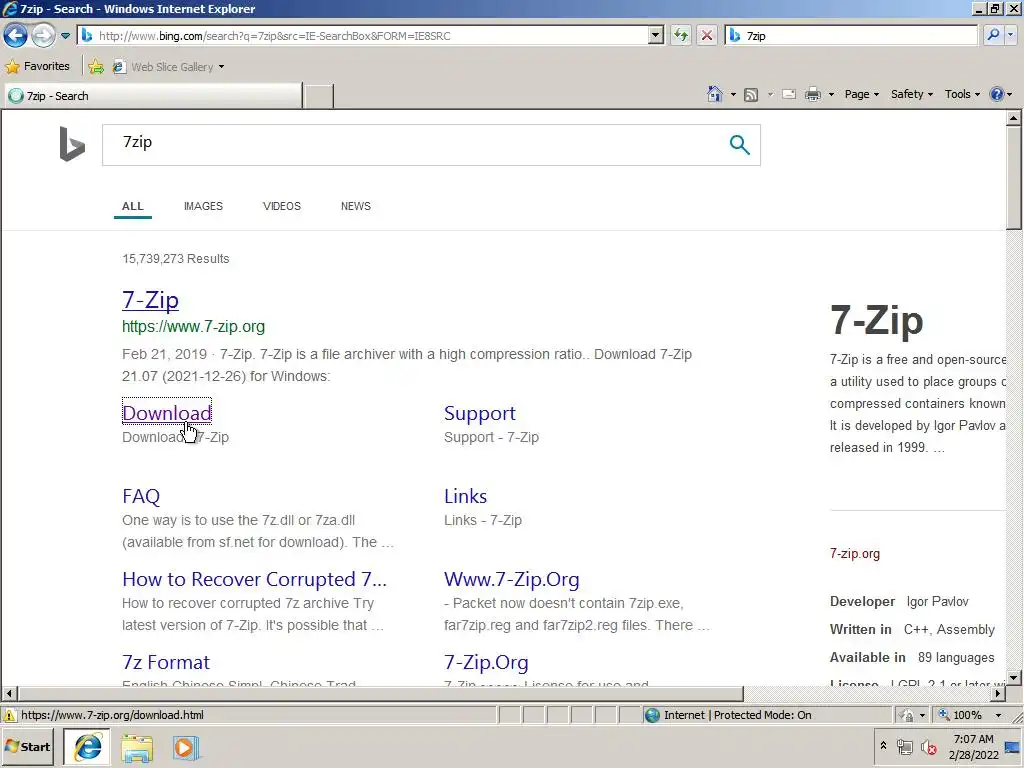Click the IE toolbar search box

[x=851, y=36]
